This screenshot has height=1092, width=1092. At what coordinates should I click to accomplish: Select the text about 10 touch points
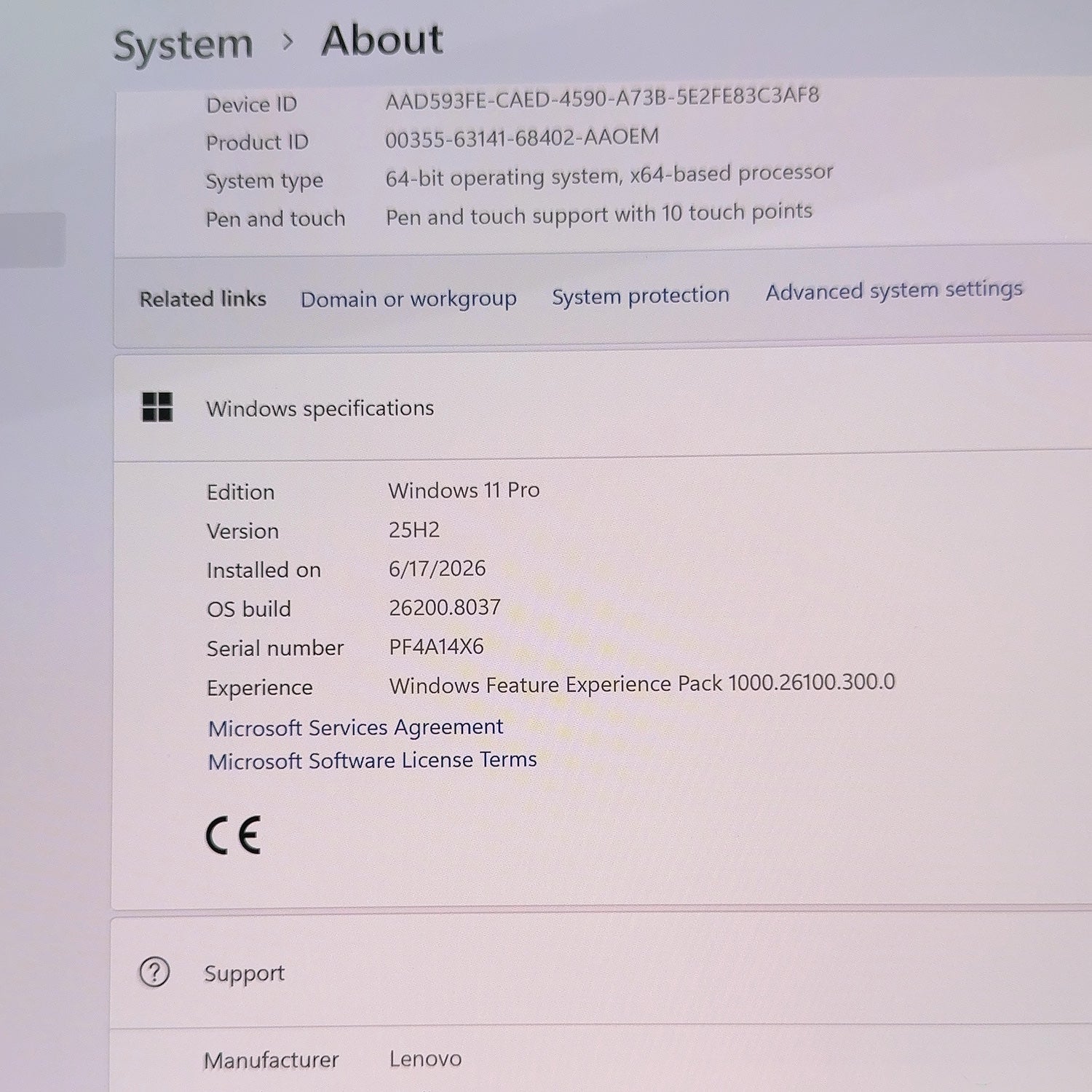[x=599, y=215]
